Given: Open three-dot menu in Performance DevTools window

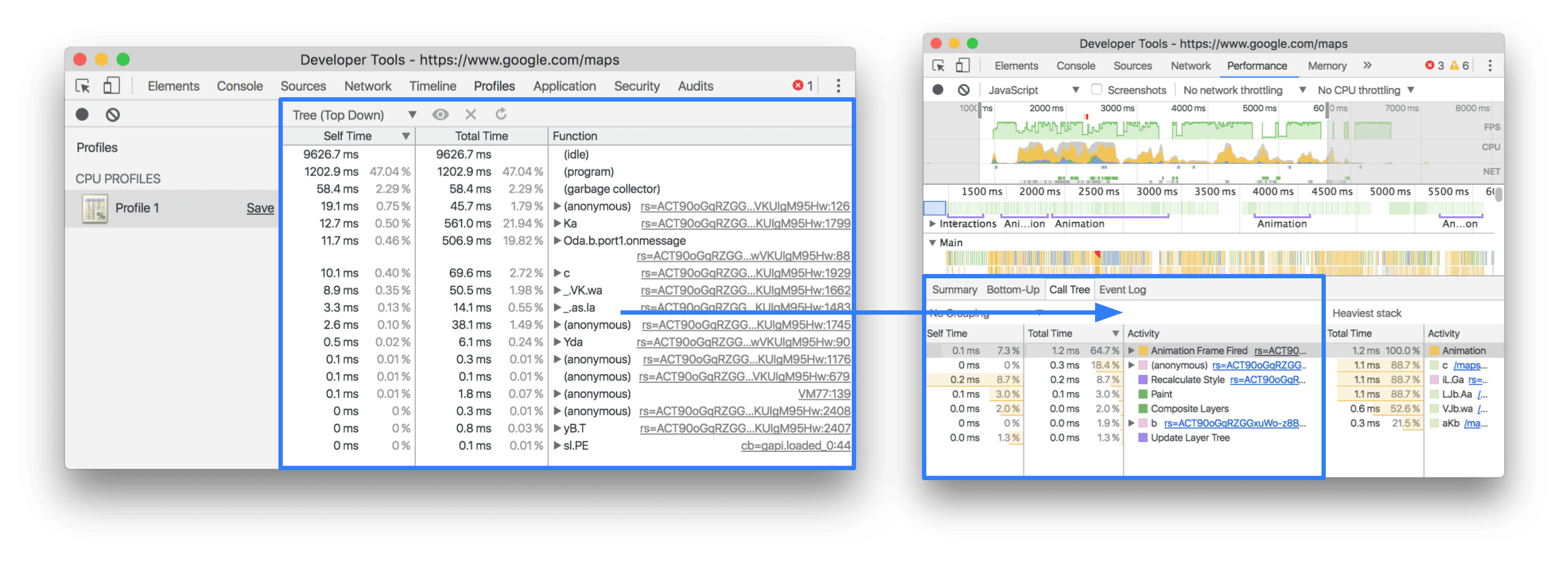Looking at the screenshot, I should tap(1490, 66).
